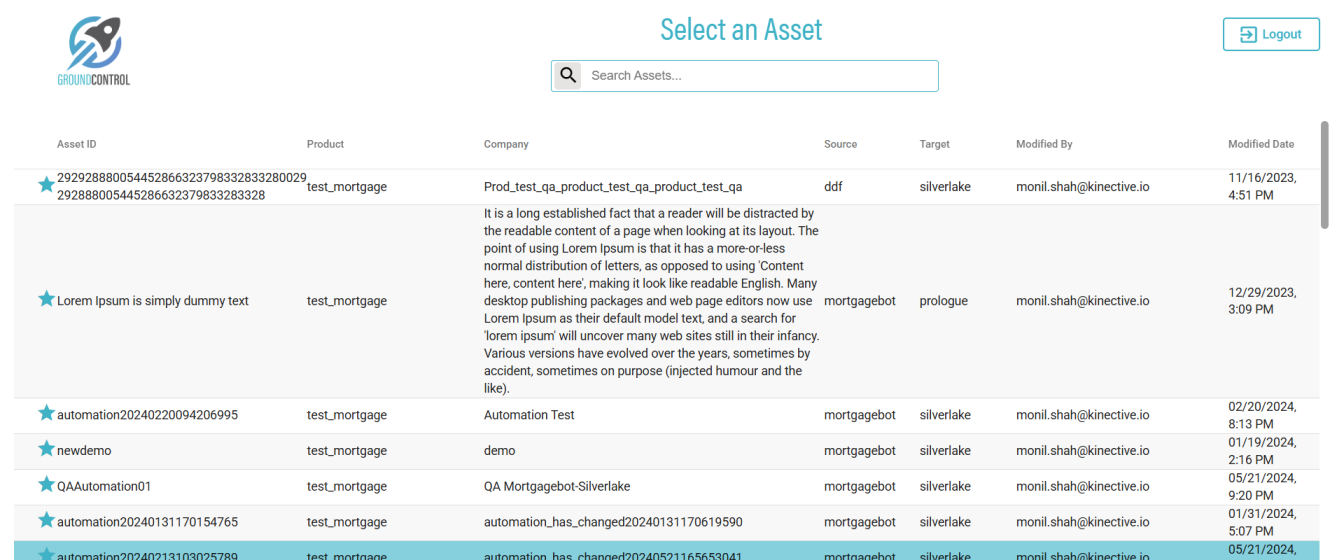Sort by Product column header
1344x560 pixels.
325,144
